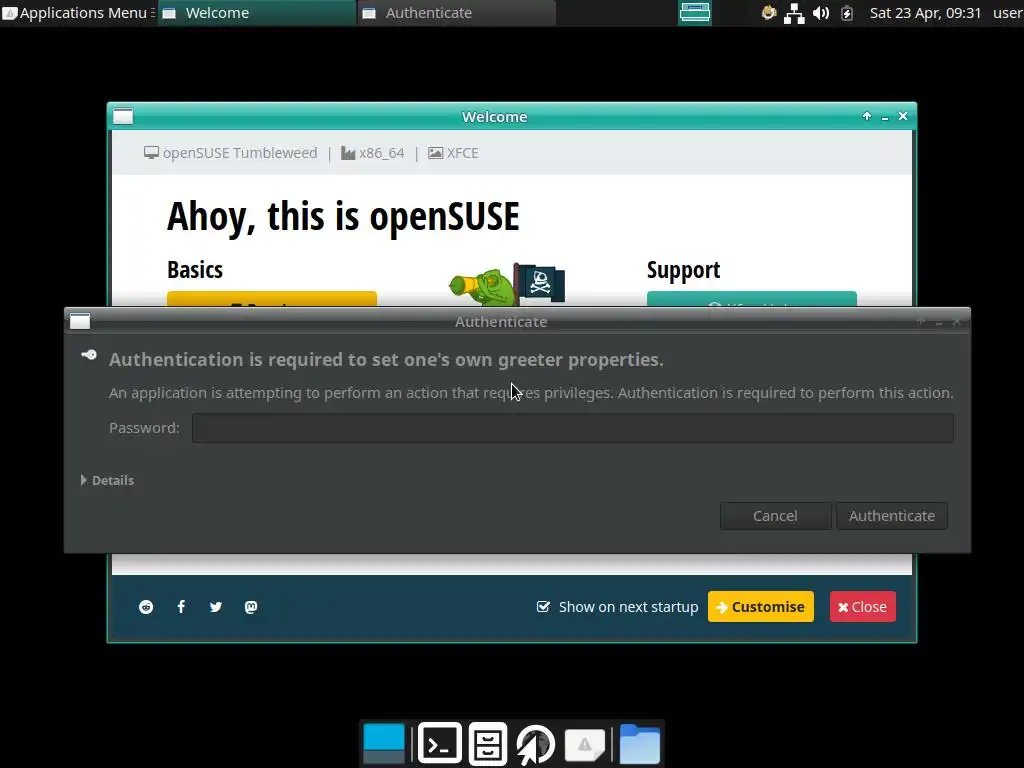
Task: Open the Twitter social icon
Action: click(x=216, y=607)
